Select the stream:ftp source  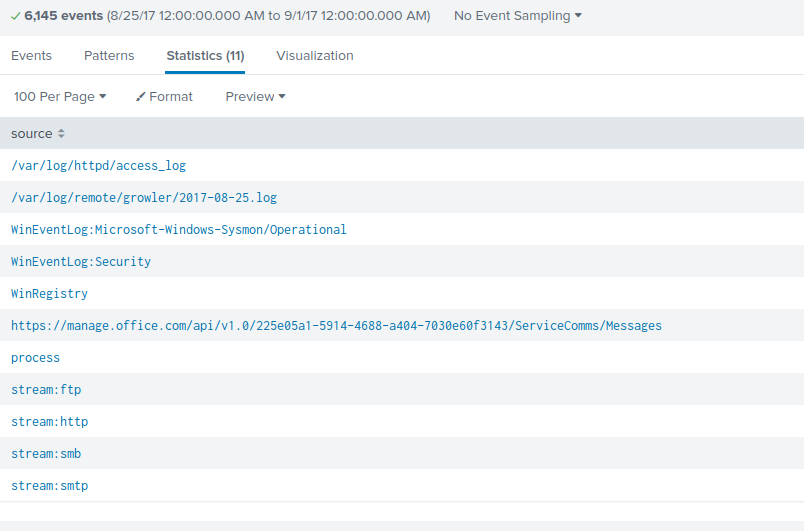(46, 390)
